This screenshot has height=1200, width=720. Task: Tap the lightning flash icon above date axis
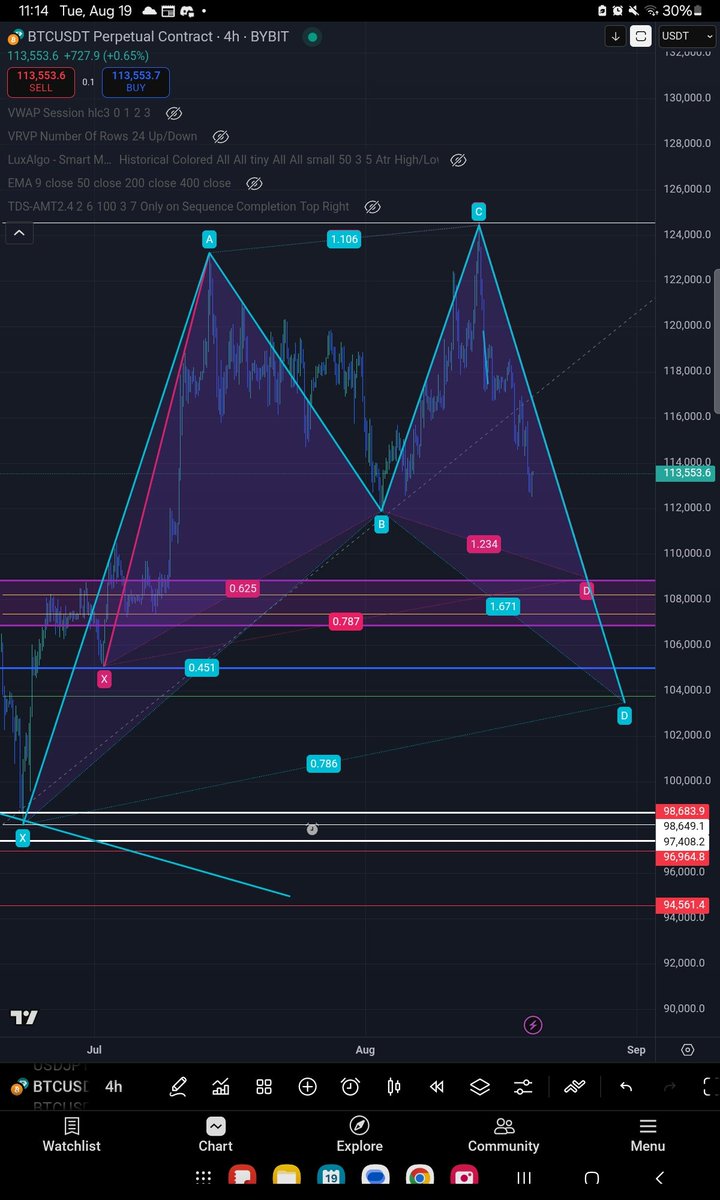click(x=533, y=1025)
